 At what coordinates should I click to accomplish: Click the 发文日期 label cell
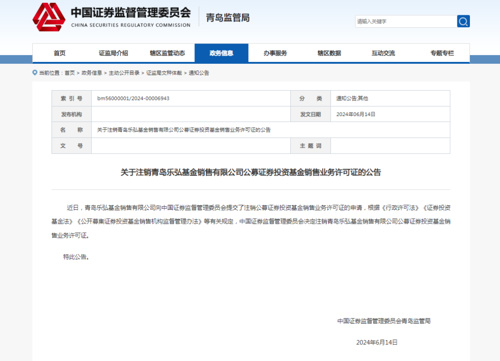[310, 114]
